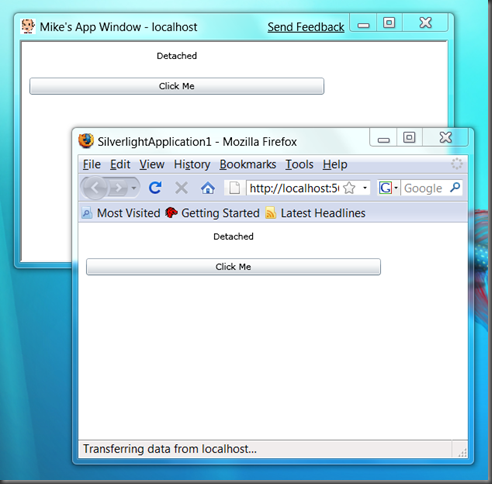
Task: Close the Firefox window
Action: coord(446,138)
